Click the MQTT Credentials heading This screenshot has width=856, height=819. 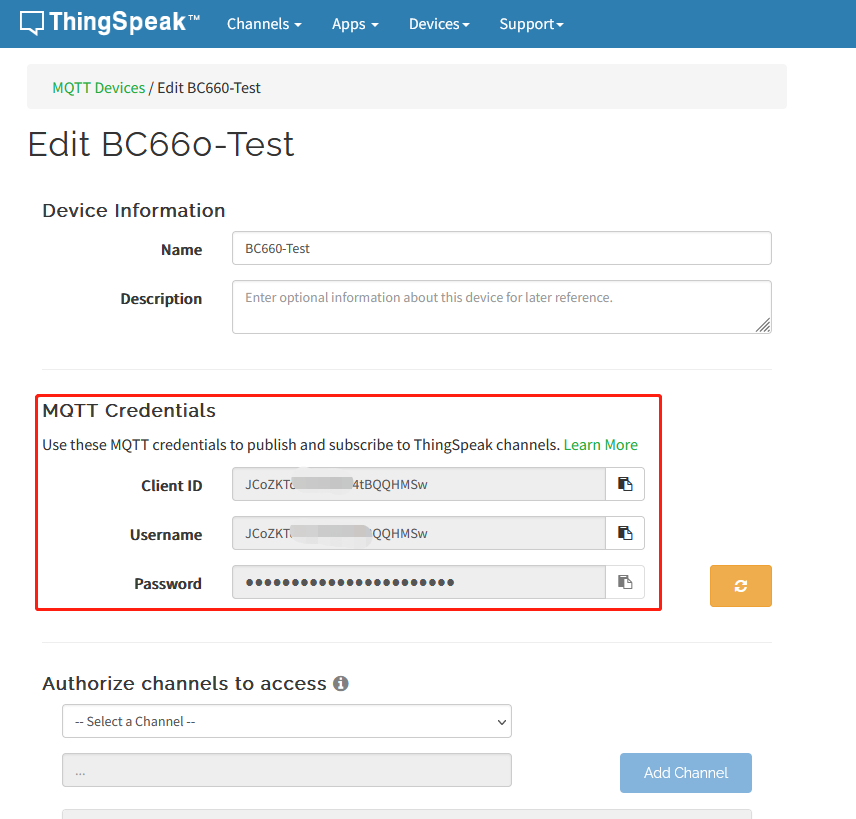coord(129,411)
